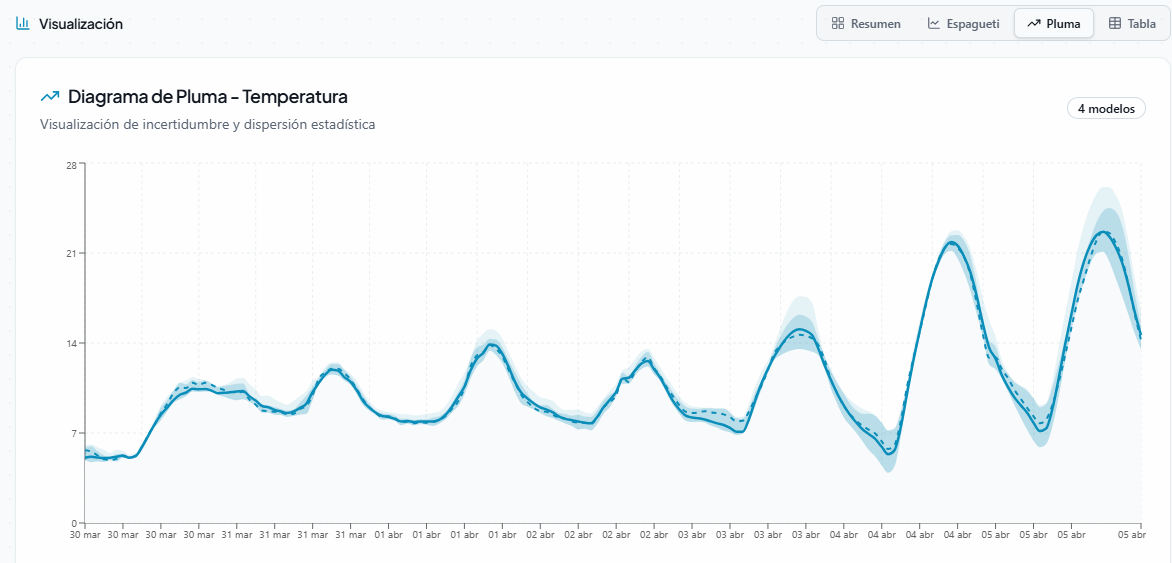Screen dimensions: 1172x563
Task: Click the leftmost "30 mar" x-axis label
Action: point(85,535)
